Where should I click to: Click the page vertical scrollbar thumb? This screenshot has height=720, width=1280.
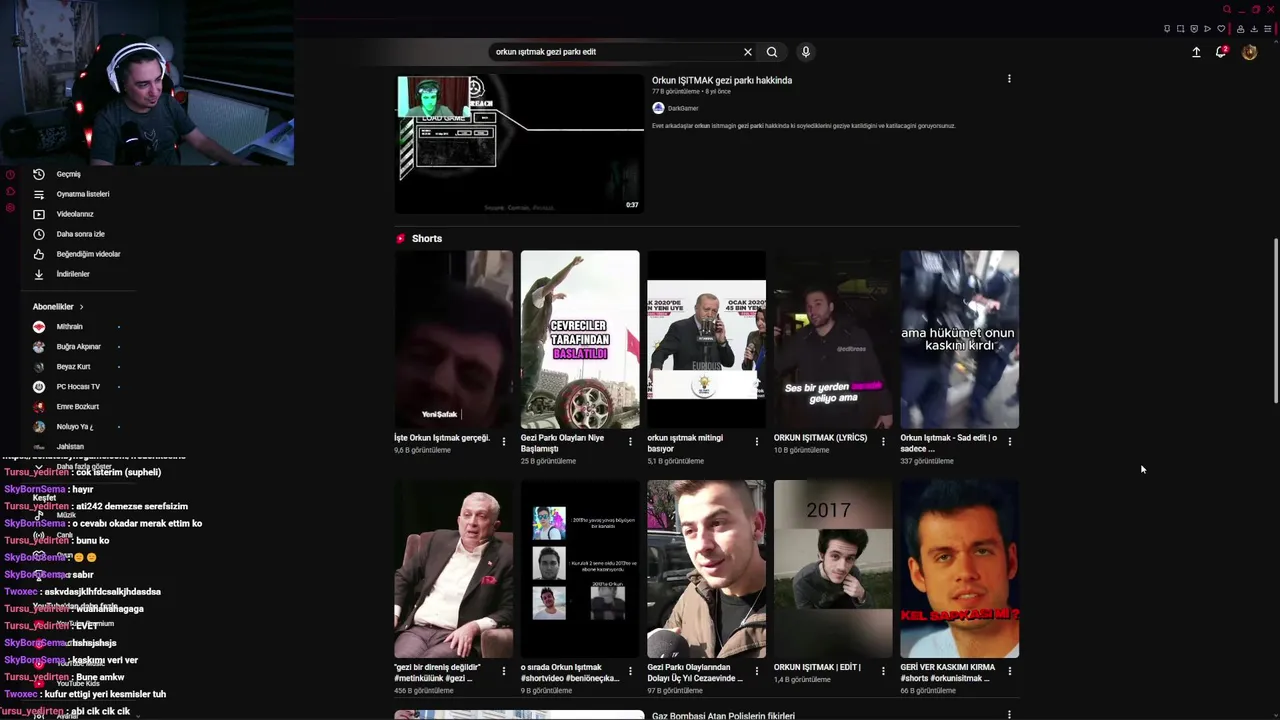tap(1275, 320)
